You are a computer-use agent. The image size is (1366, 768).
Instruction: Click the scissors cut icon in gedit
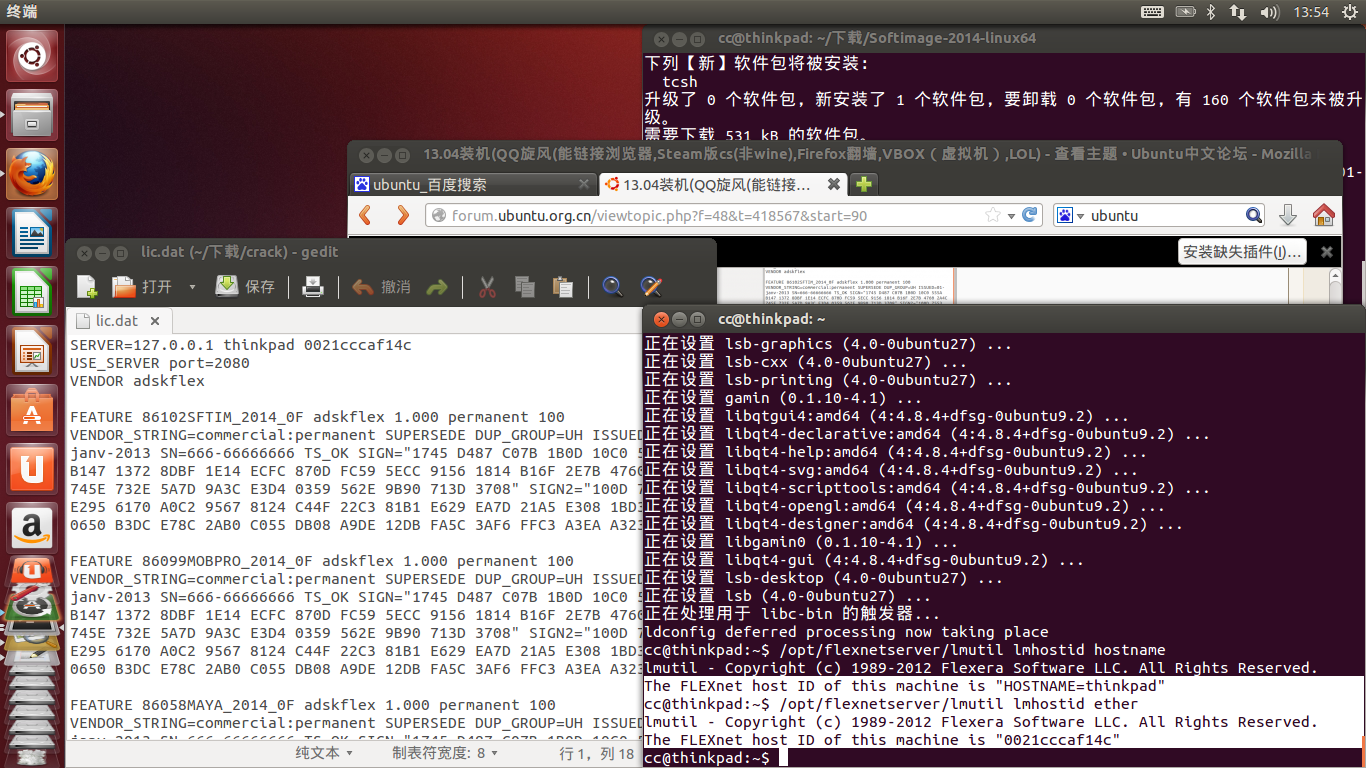[487, 287]
